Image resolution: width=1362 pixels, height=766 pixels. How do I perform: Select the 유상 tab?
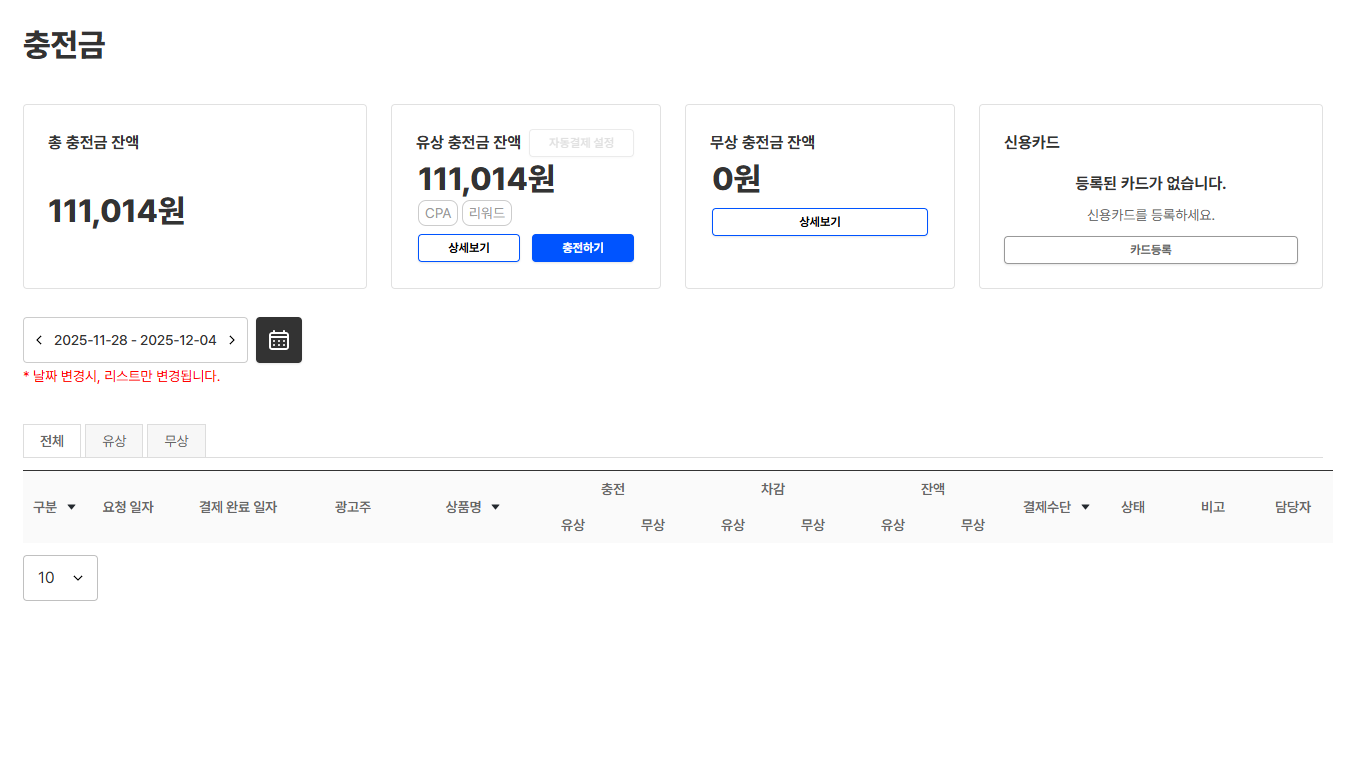(114, 441)
